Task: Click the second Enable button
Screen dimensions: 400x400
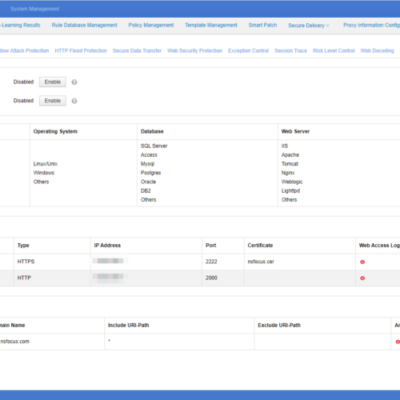Action: point(53,101)
